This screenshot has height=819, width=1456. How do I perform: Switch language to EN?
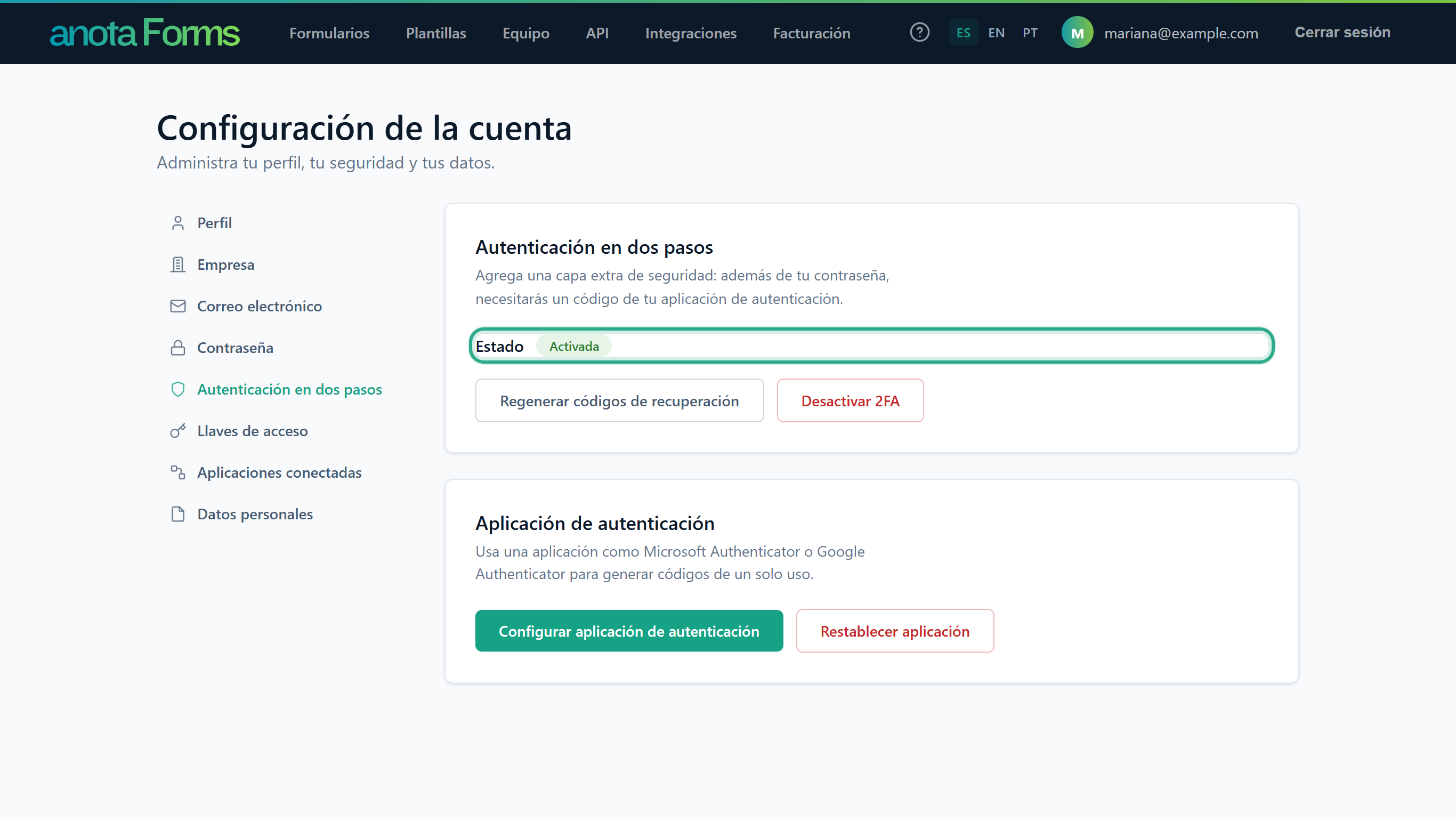point(996,33)
